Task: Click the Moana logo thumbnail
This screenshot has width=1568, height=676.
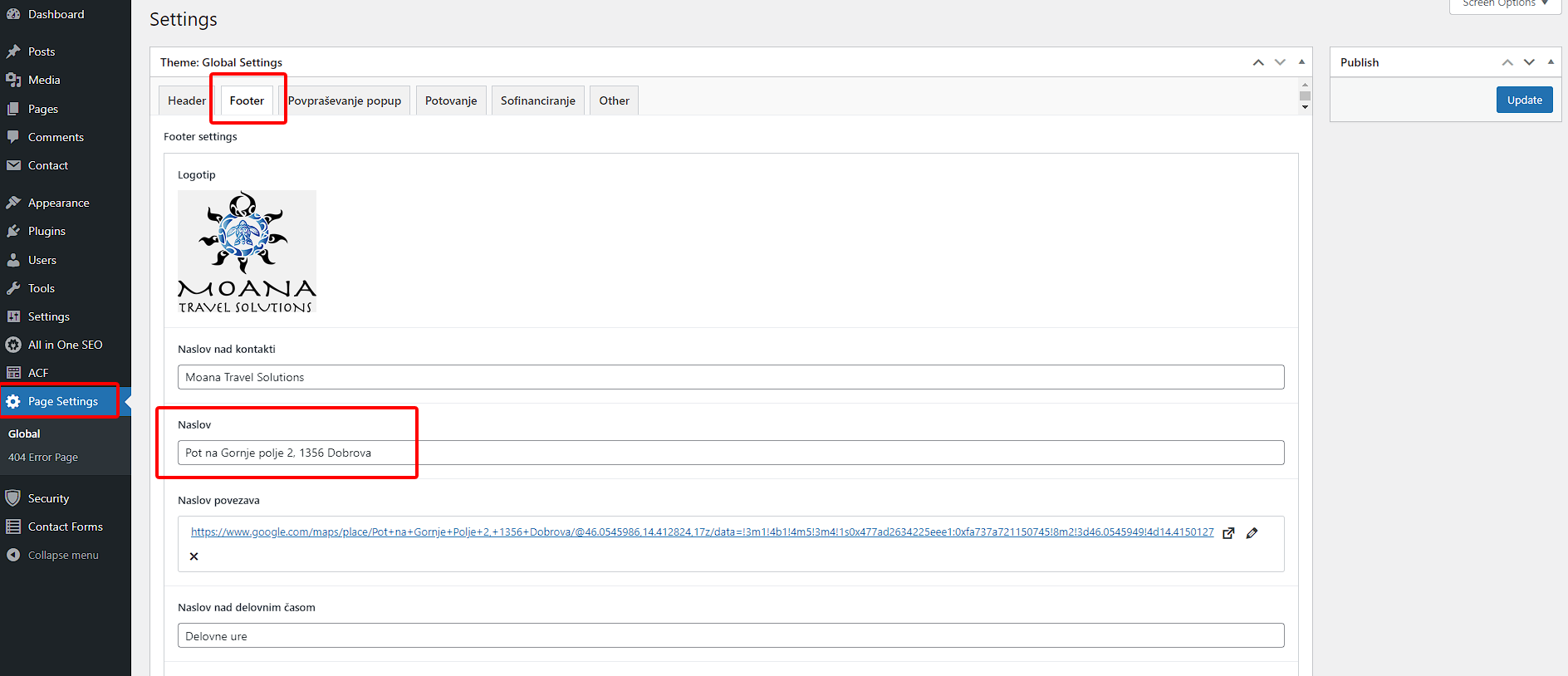Action: (x=247, y=252)
